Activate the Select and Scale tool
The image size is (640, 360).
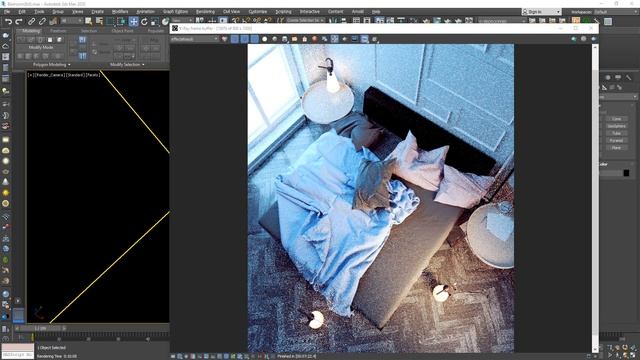tap(155, 21)
